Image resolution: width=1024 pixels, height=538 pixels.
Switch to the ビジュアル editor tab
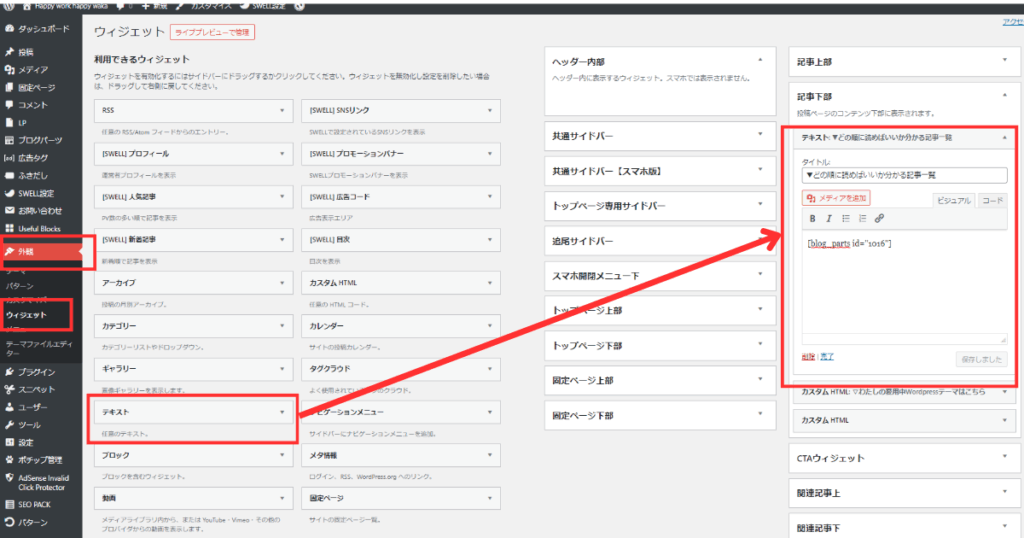(x=953, y=200)
